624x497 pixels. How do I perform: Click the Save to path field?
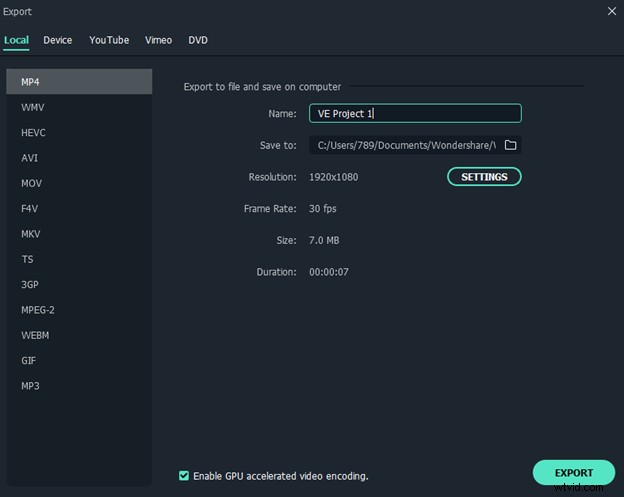point(404,145)
